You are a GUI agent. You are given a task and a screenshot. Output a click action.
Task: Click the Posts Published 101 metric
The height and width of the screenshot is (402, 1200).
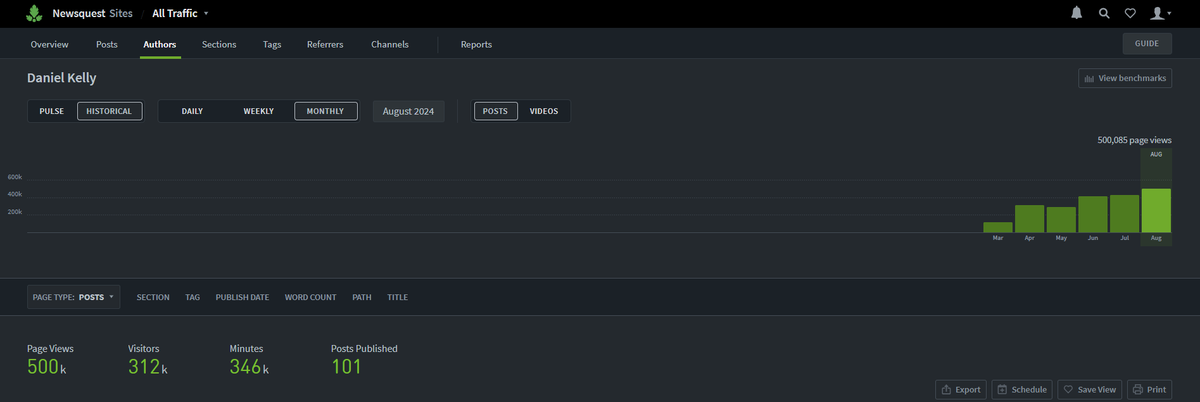pyautogui.click(x=364, y=360)
